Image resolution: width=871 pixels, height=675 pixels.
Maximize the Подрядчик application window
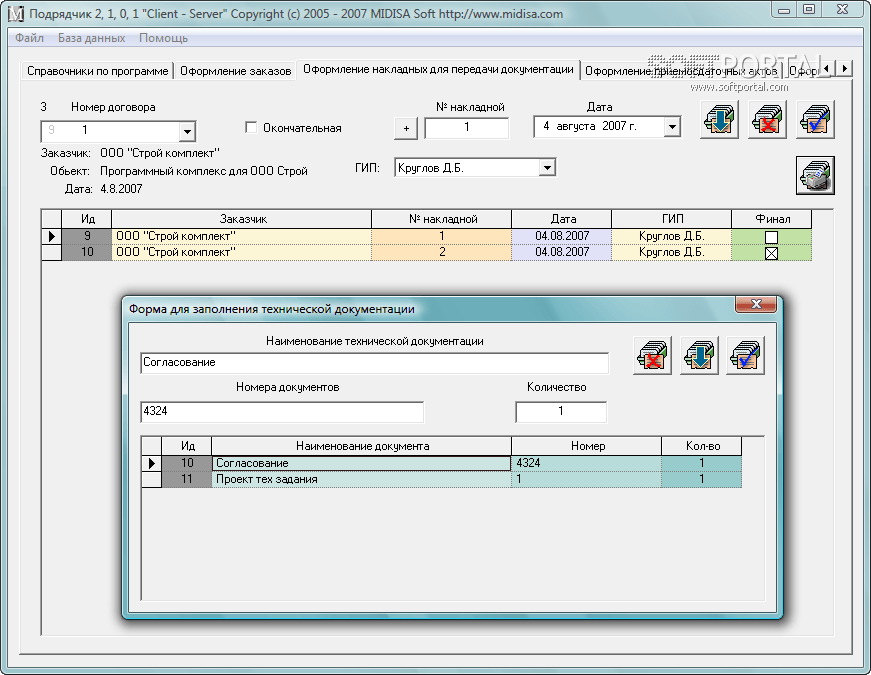pyautogui.click(x=809, y=10)
